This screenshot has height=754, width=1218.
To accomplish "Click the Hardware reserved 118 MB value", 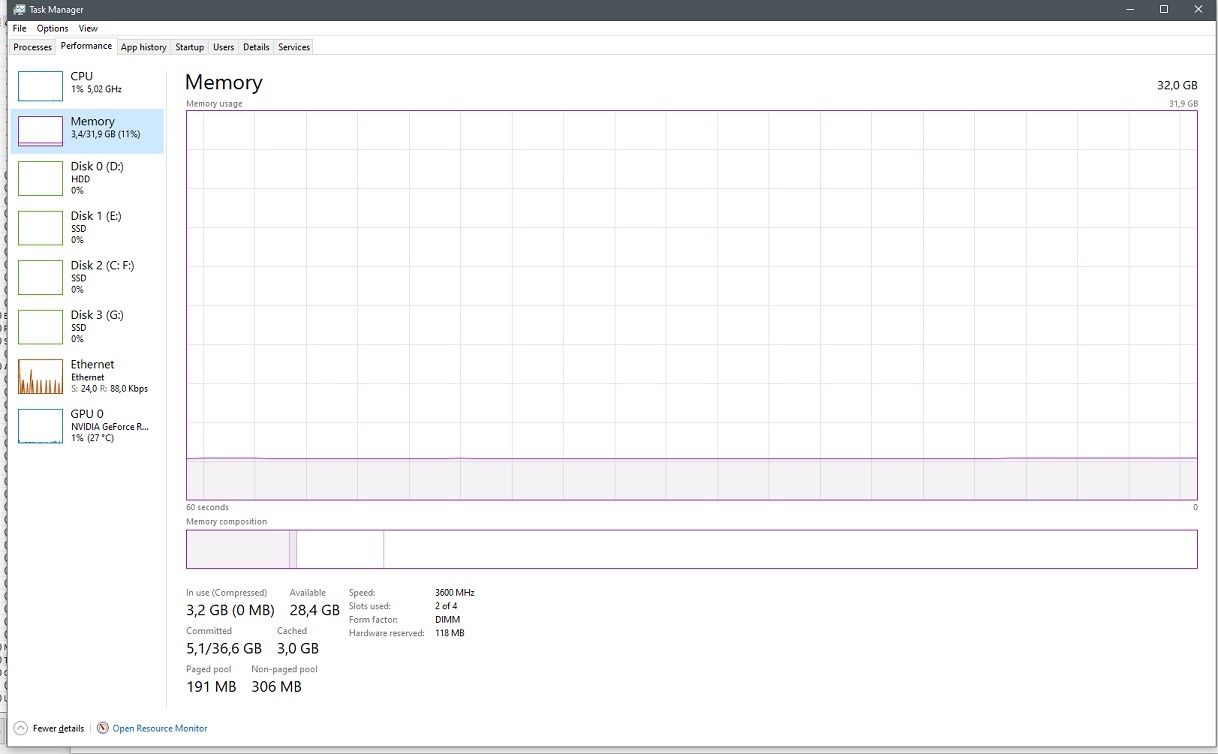I will pos(450,633).
